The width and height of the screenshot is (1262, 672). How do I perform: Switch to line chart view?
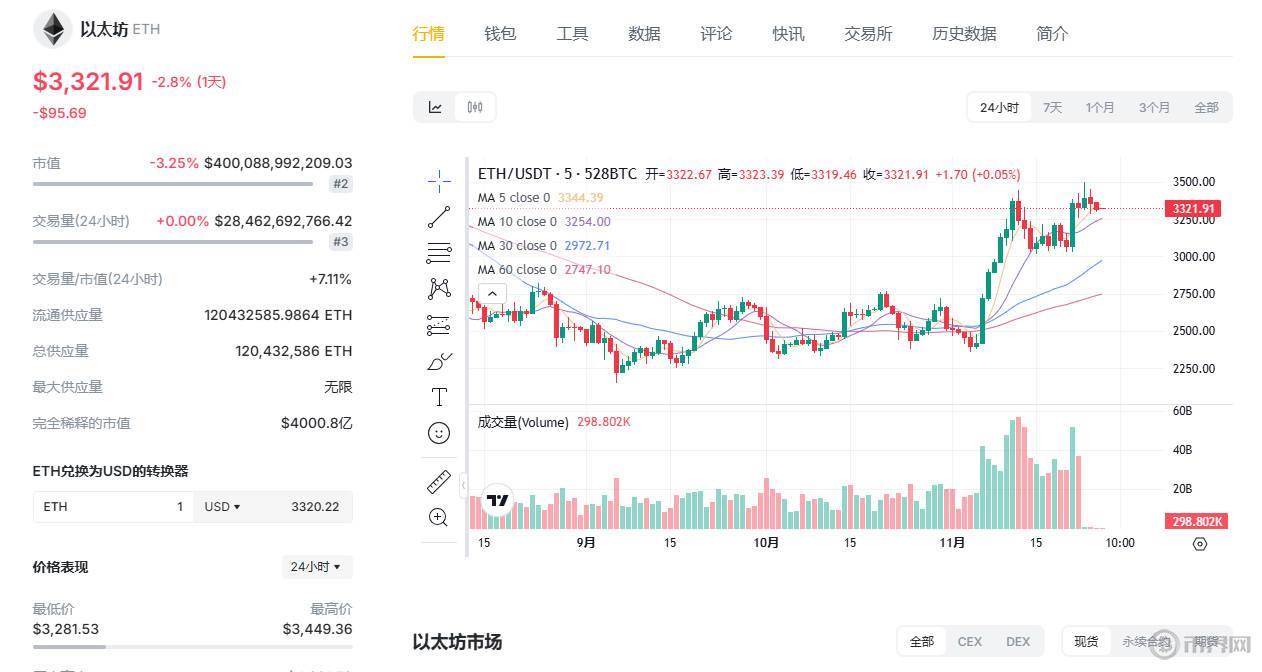point(436,107)
